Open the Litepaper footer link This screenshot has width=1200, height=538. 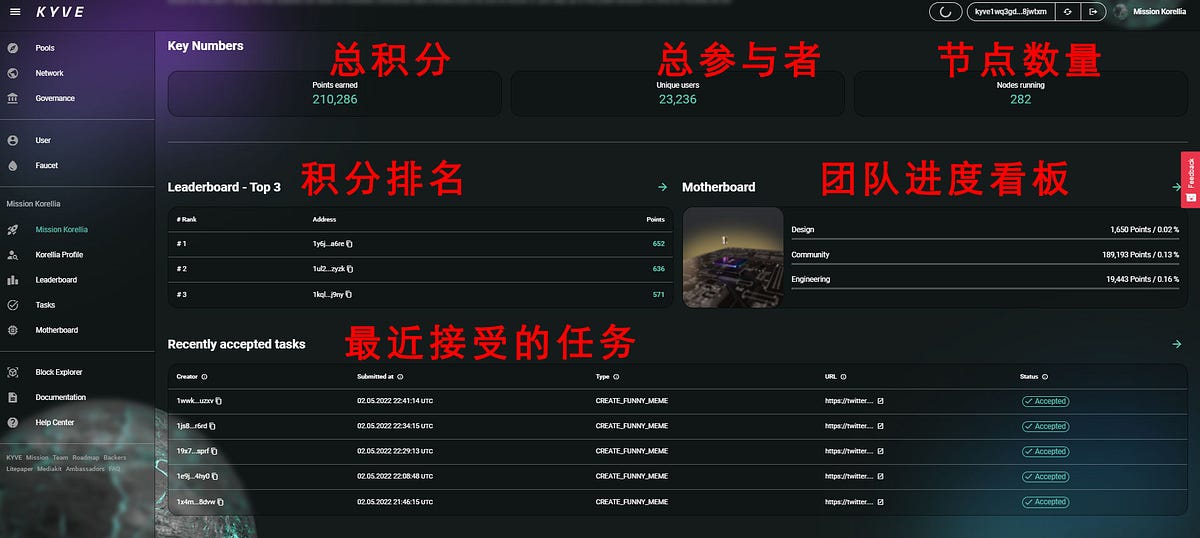(x=20, y=468)
